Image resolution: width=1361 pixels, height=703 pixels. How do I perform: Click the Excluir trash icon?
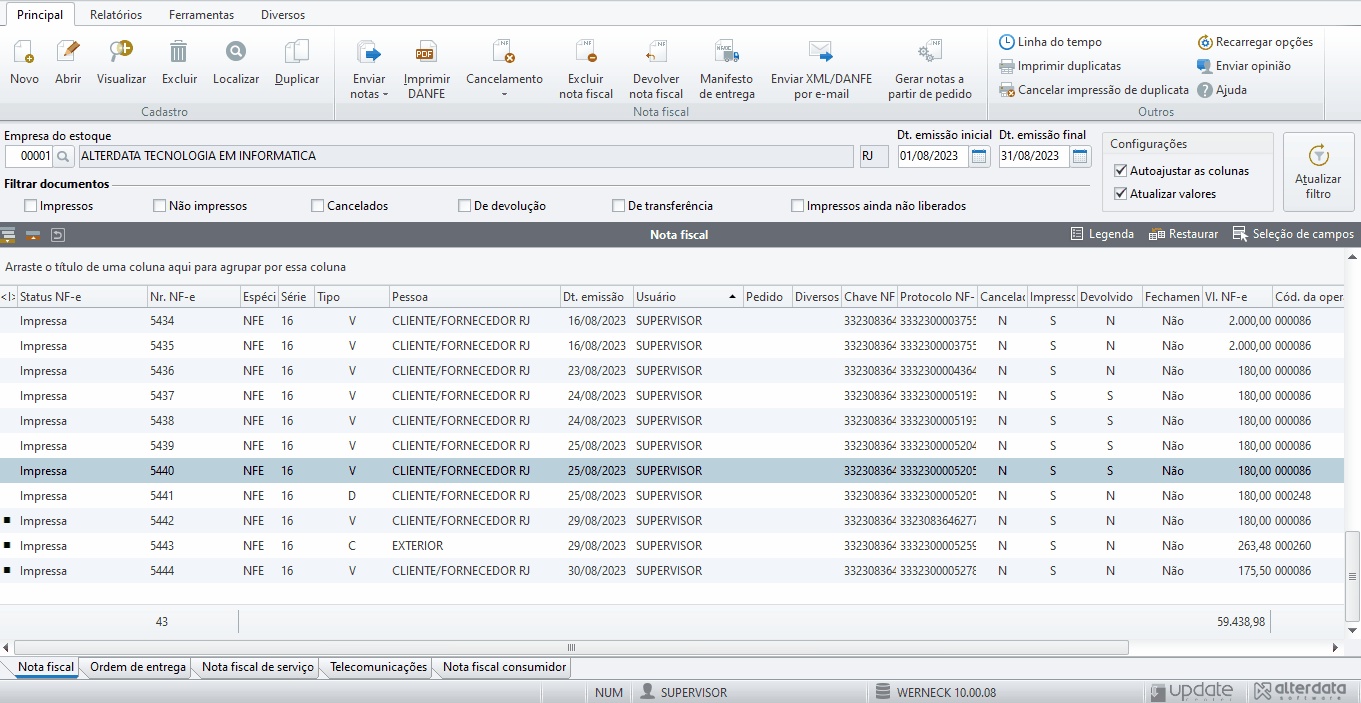[x=179, y=52]
